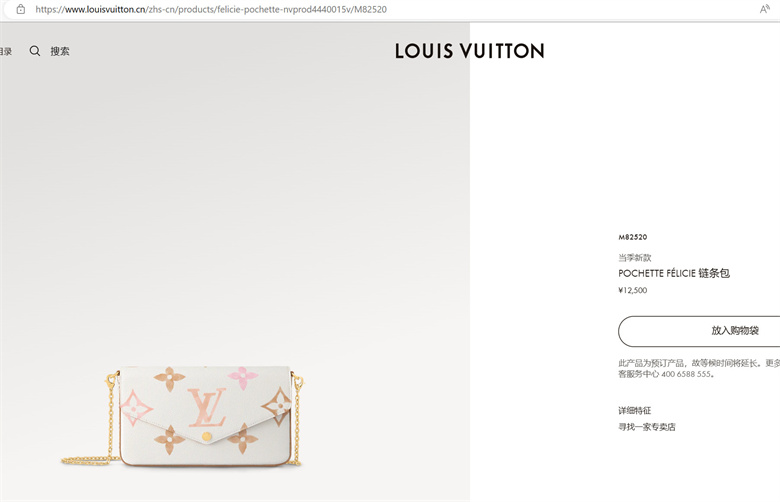Select the 搜索 search label
Screen dimensions: 780x502
[60, 51]
